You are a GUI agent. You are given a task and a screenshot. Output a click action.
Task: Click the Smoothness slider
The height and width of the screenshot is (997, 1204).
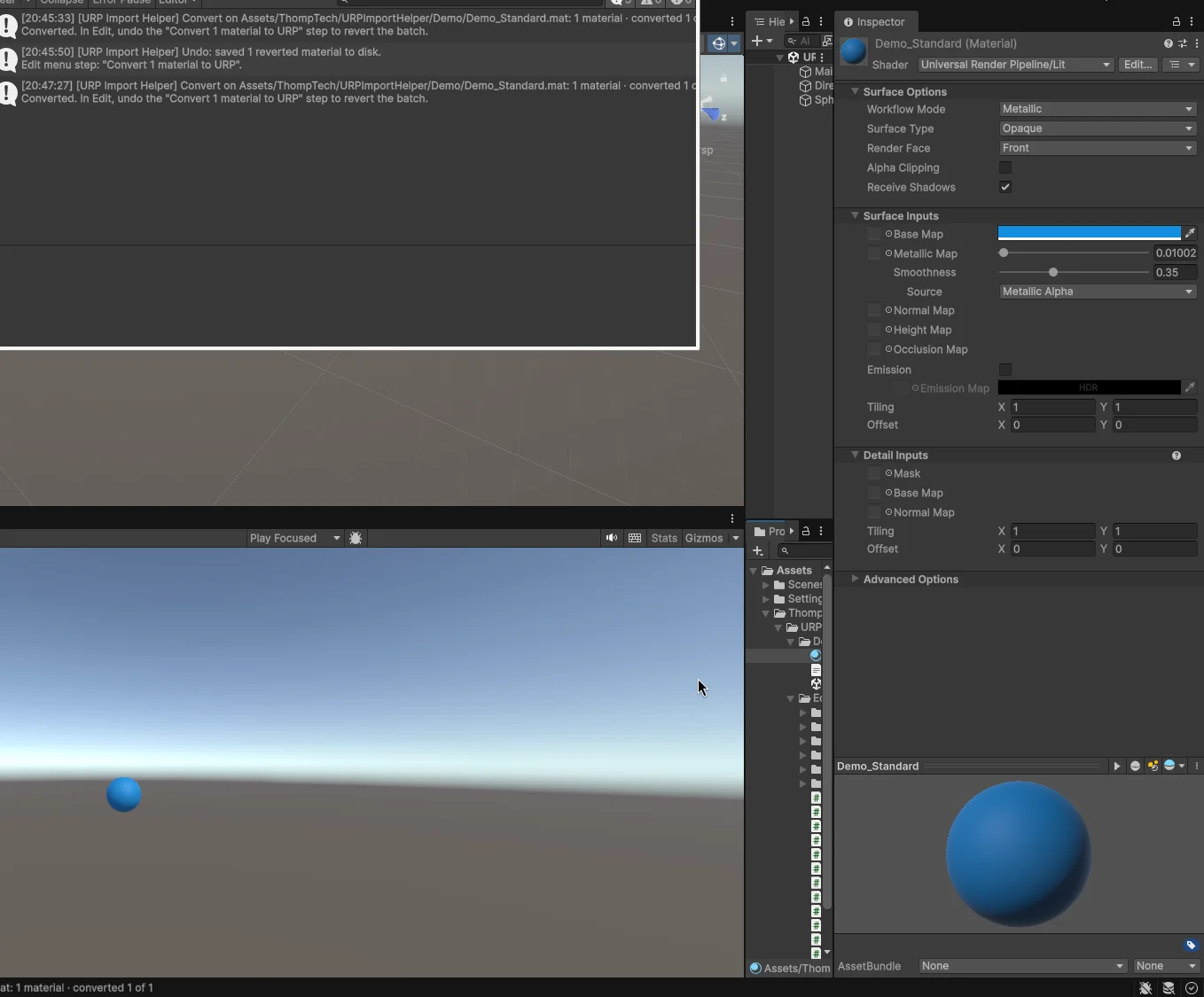coord(1074,272)
